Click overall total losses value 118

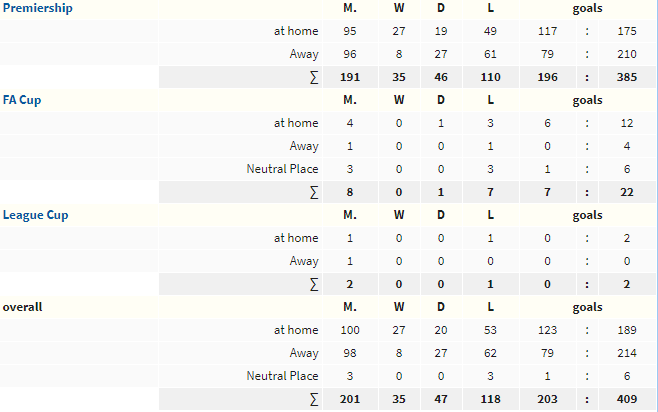tap(490, 399)
